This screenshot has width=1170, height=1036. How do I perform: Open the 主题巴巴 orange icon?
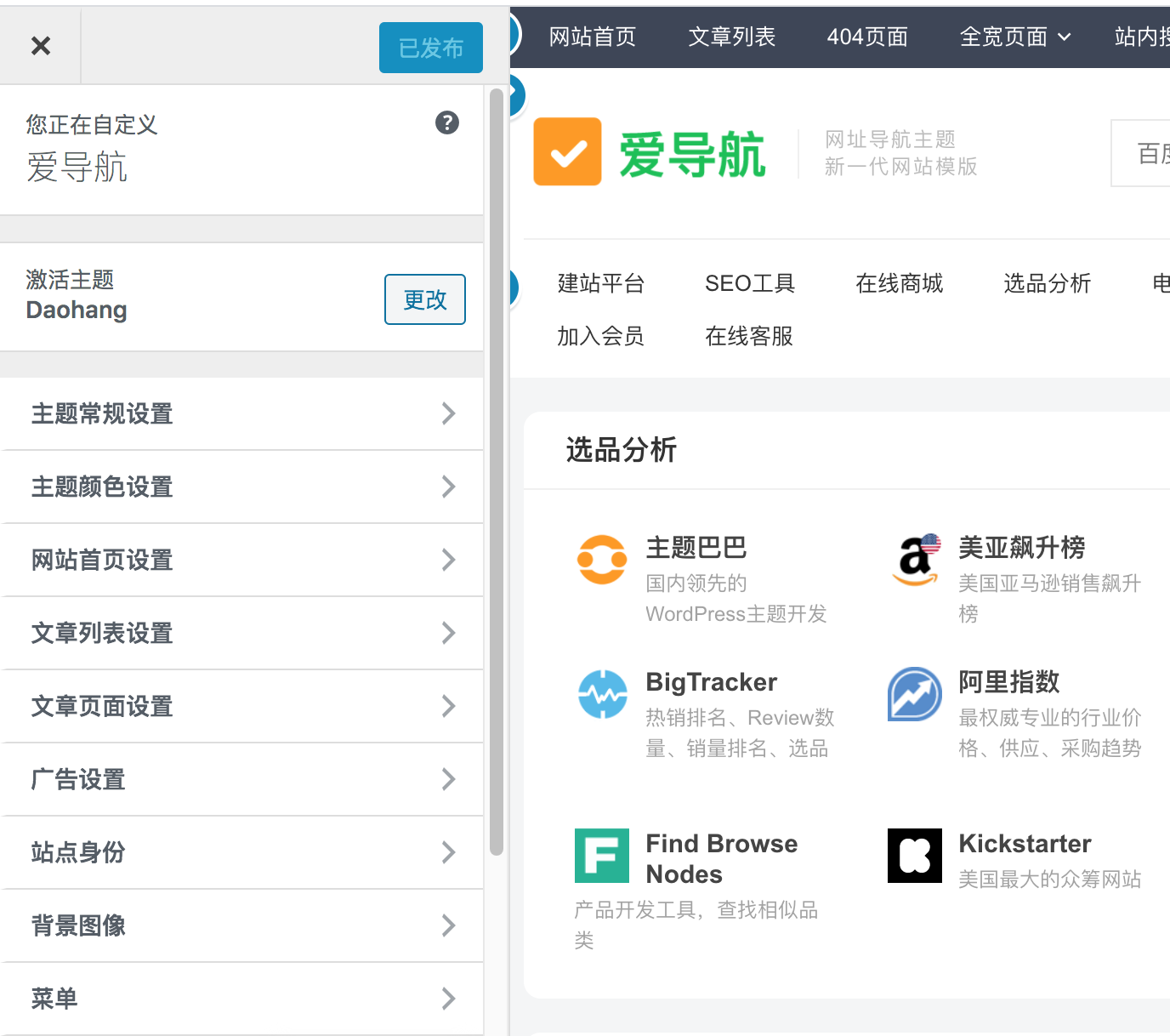click(x=602, y=560)
